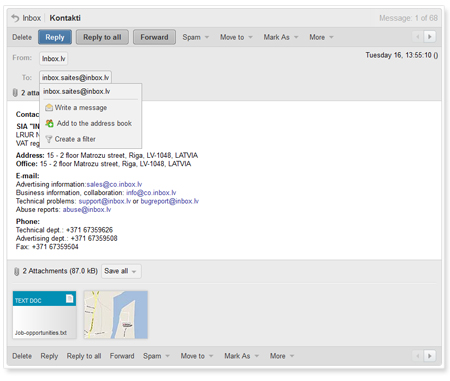Click the abuse@inbox.lv email link

pos(87,209)
